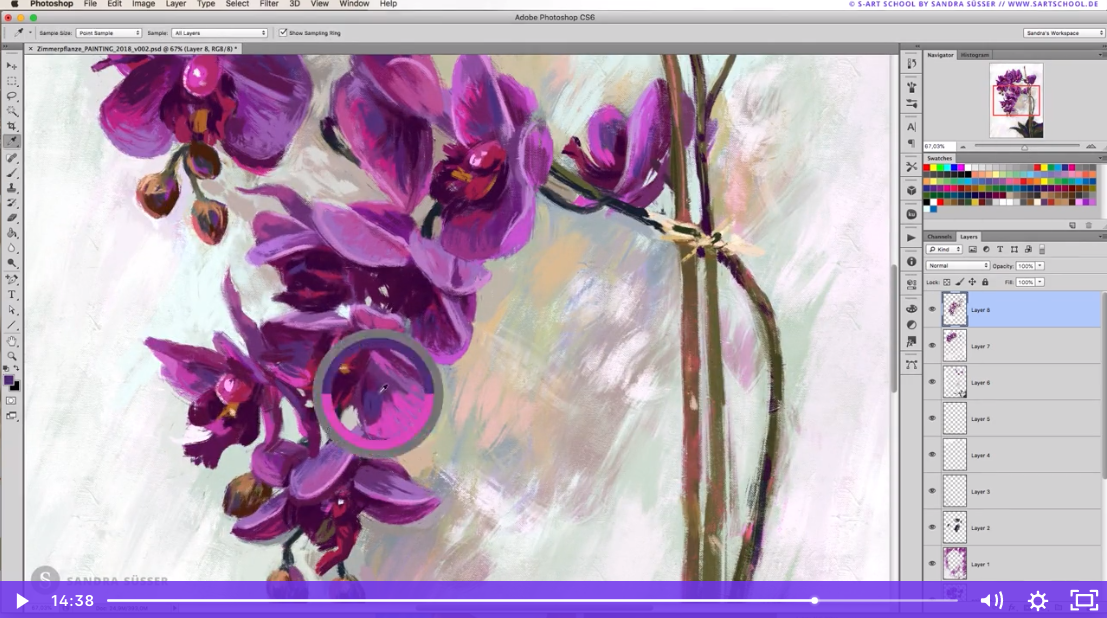Toggle lock all padlock
Image resolution: width=1107 pixels, height=618 pixels.
pos(985,282)
